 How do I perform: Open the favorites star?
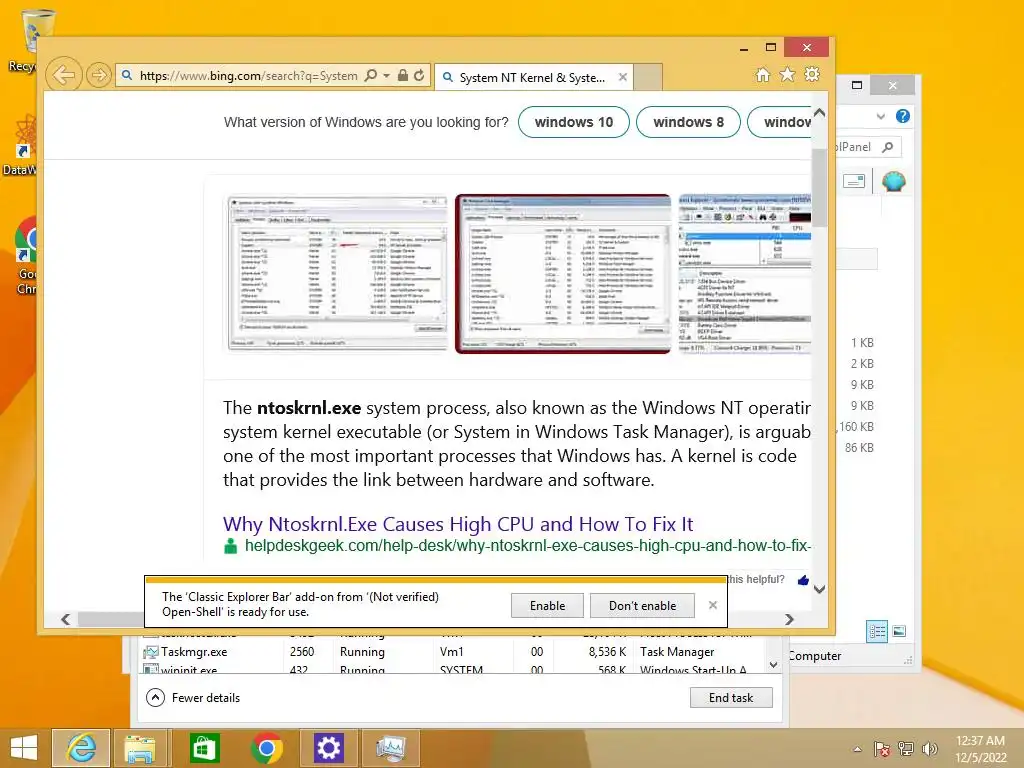[x=788, y=74]
